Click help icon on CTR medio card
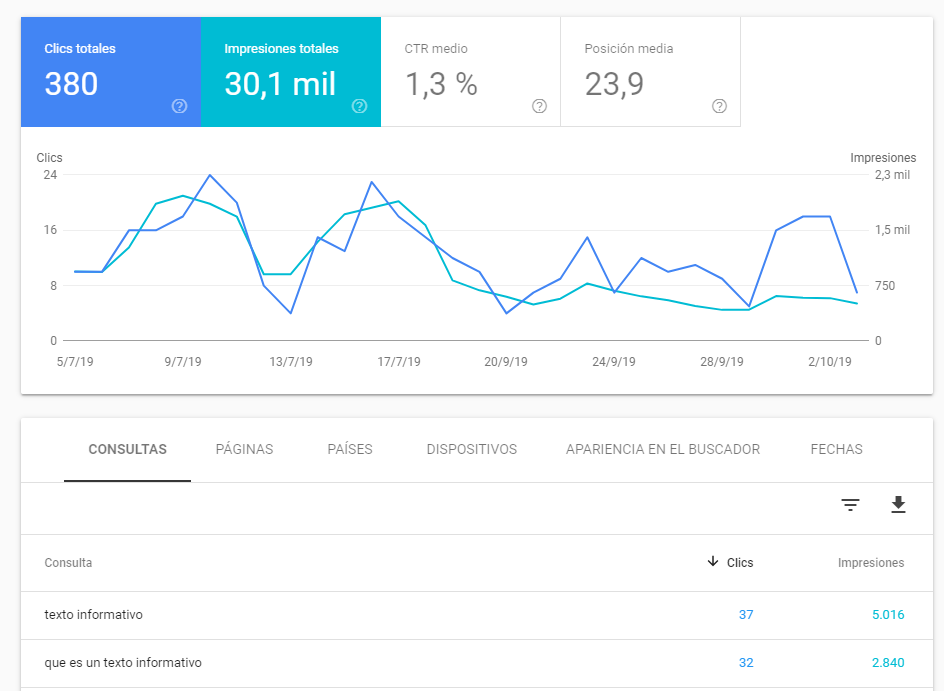The width and height of the screenshot is (944, 691). [x=539, y=106]
